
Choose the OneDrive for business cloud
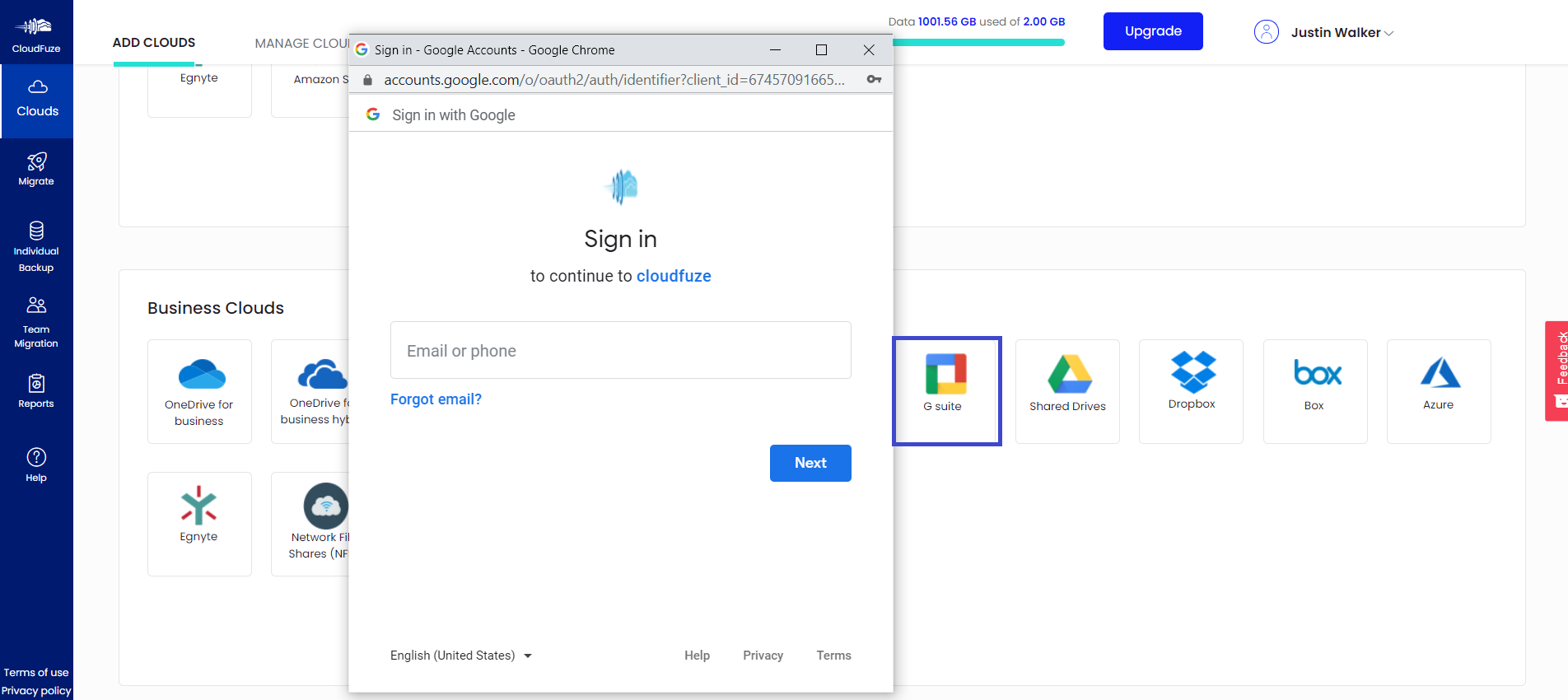click(199, 391)
